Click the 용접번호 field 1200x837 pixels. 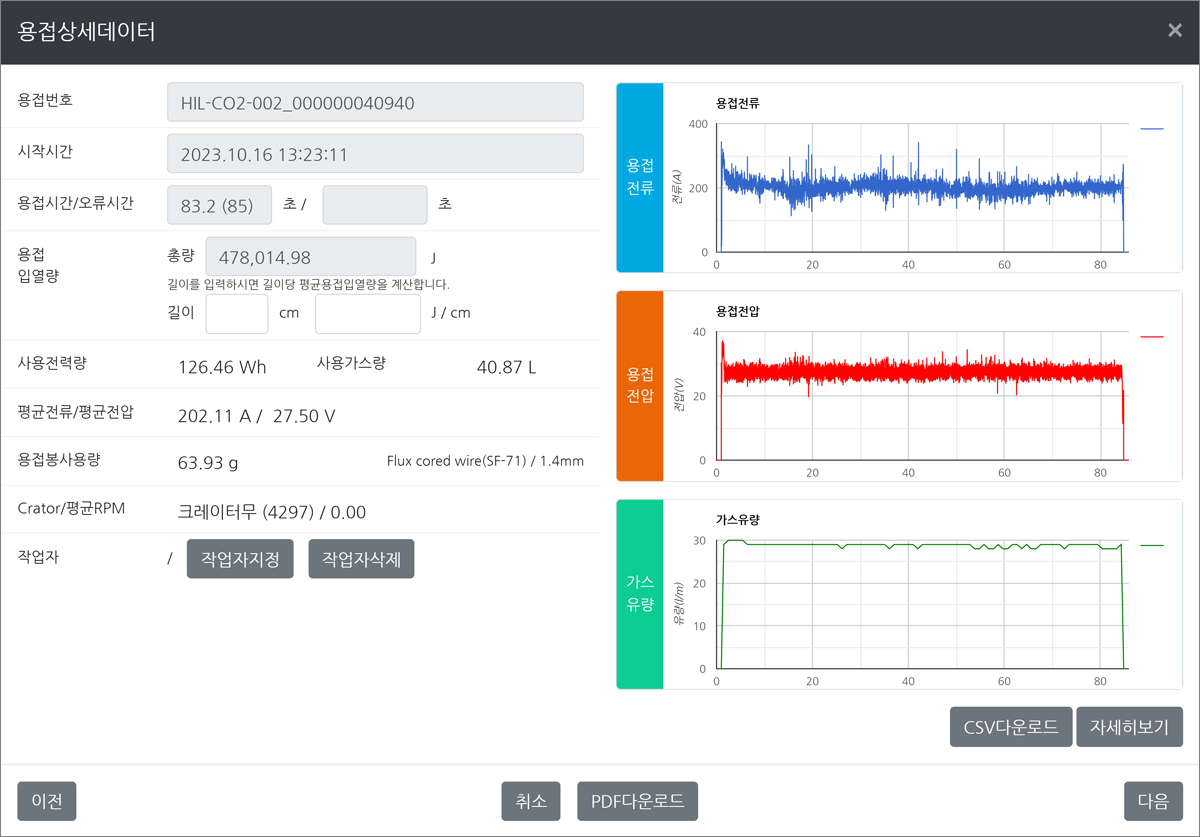[x=375, y=102]
